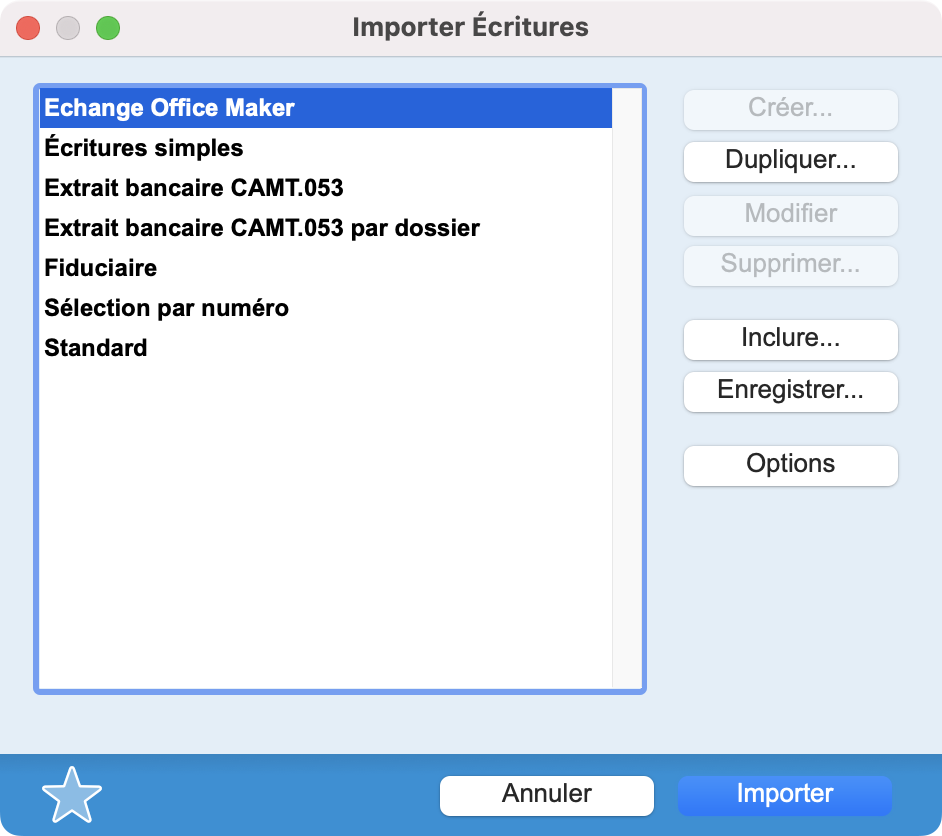Cancel with the Annuler button
This screenshot has height=836, width=942.
pyautogui.click(x=547, y=795)
